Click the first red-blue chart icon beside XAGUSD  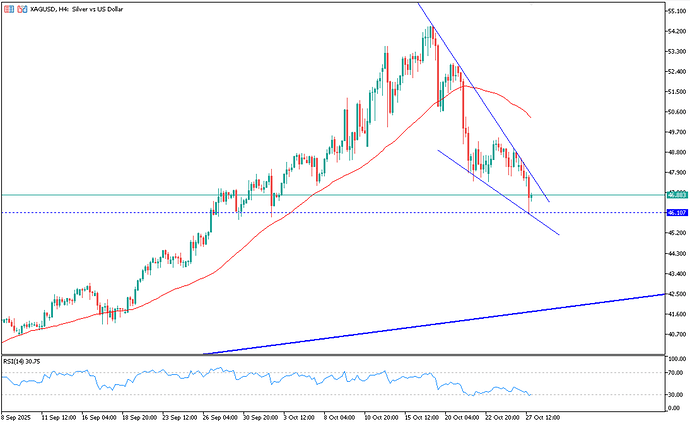coord(7,8)
